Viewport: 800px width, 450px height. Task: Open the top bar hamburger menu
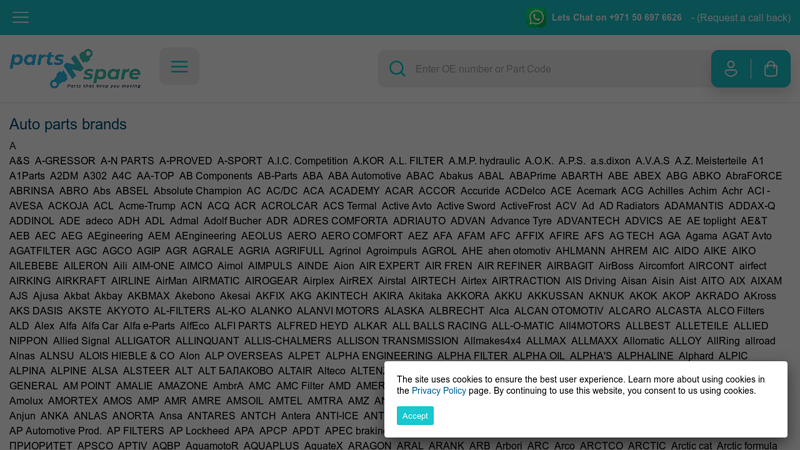coord(20,17)
